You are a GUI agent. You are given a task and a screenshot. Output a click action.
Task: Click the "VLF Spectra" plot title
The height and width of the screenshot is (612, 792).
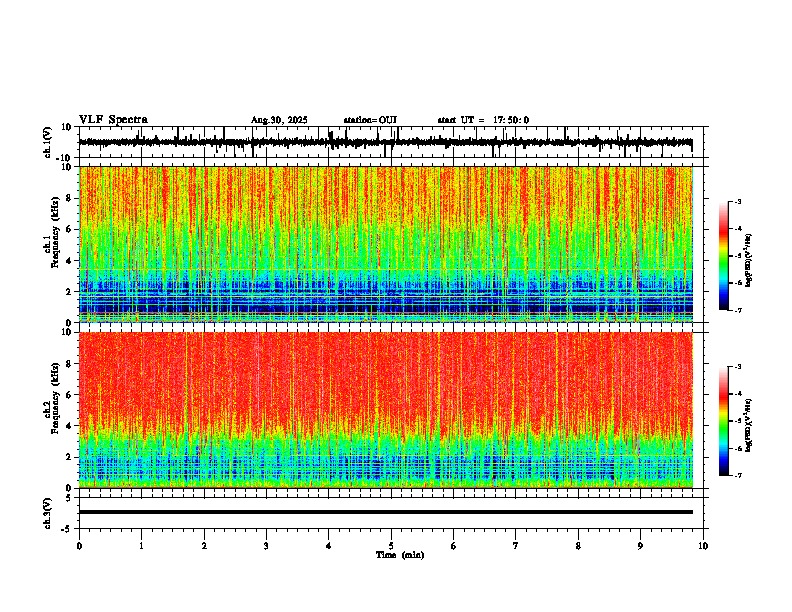113,120
